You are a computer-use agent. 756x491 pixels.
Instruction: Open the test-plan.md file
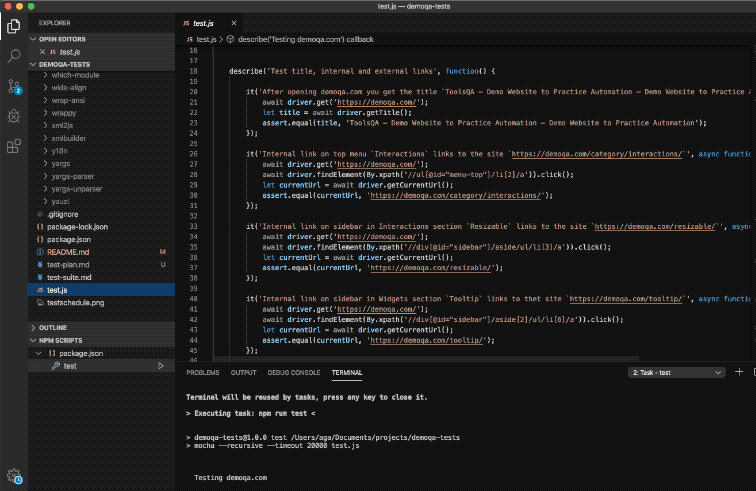click(101, 265)
